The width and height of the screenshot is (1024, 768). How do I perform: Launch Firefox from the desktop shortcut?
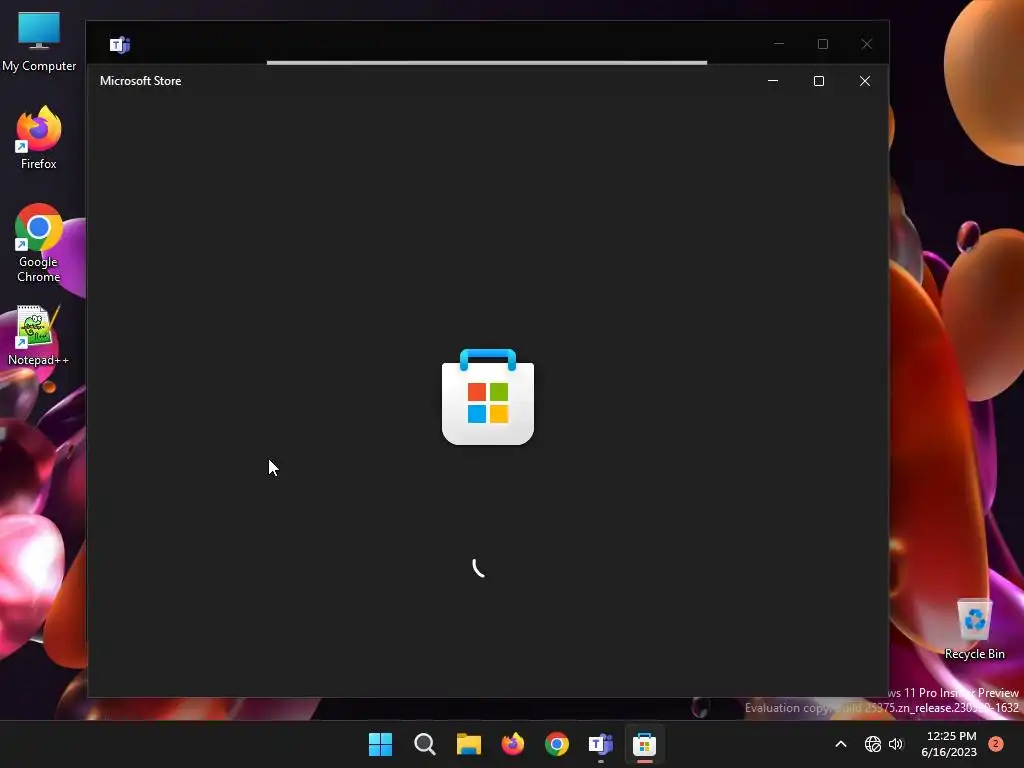pos(39,138)
